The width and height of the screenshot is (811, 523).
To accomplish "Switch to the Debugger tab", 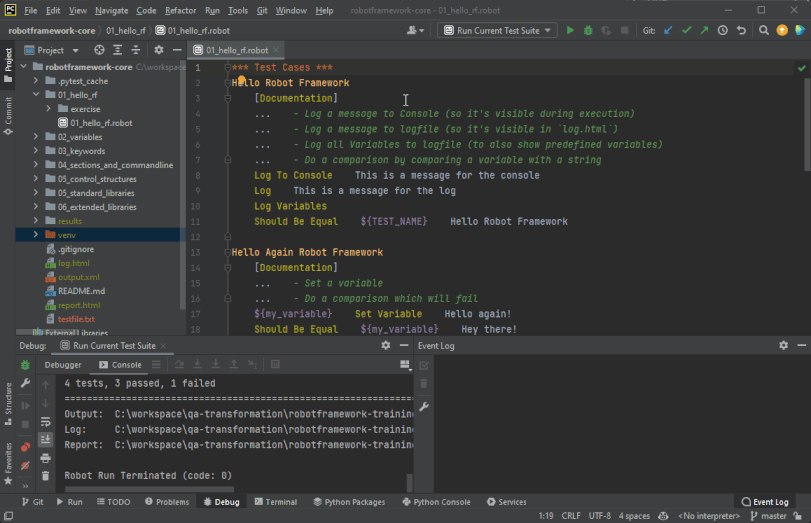I will click(x=63, y=365).
